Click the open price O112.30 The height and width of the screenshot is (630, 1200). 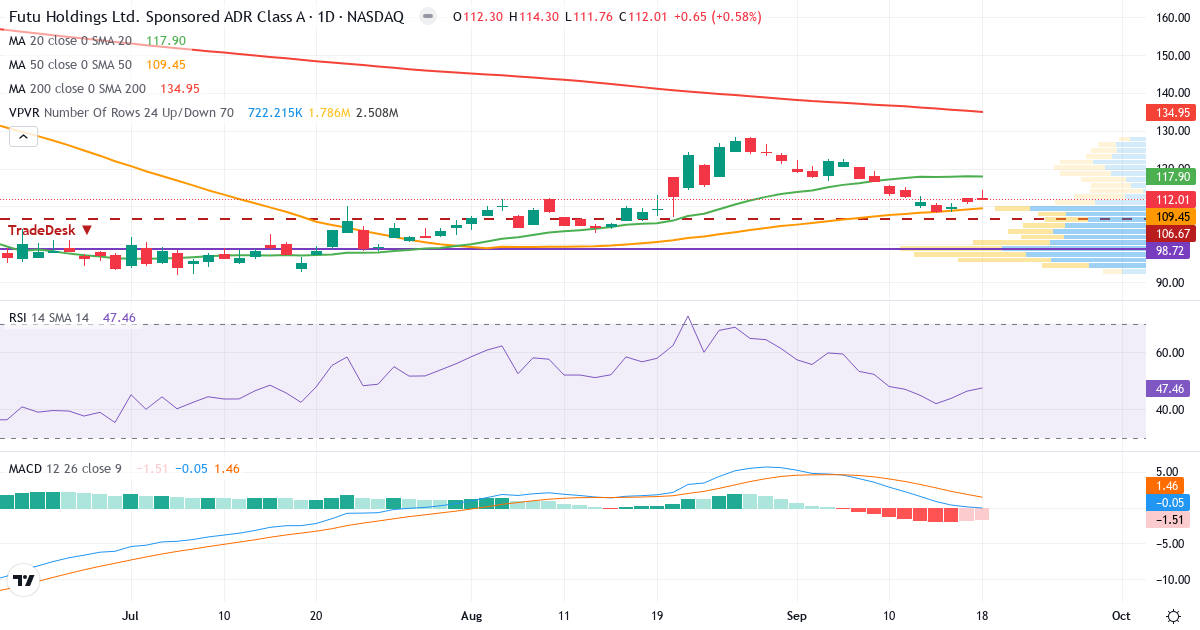click(x=478, y=17)
